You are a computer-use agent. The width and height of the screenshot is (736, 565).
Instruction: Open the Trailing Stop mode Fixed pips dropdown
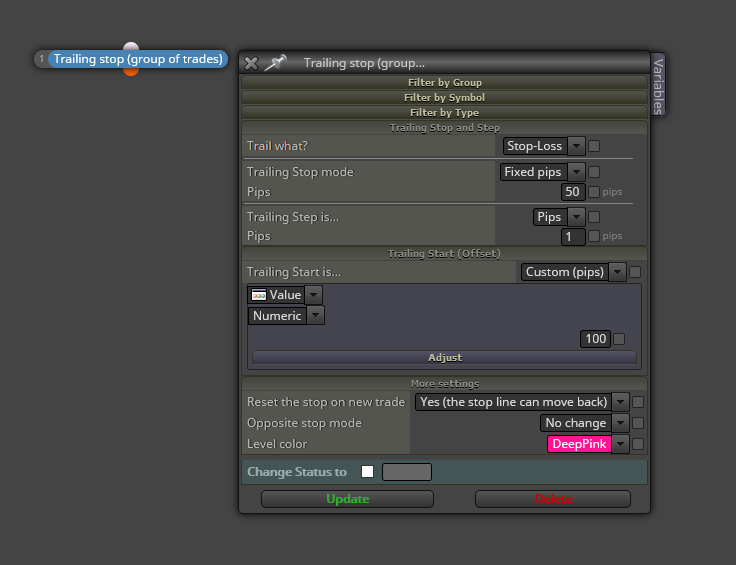tap(542, 172)
